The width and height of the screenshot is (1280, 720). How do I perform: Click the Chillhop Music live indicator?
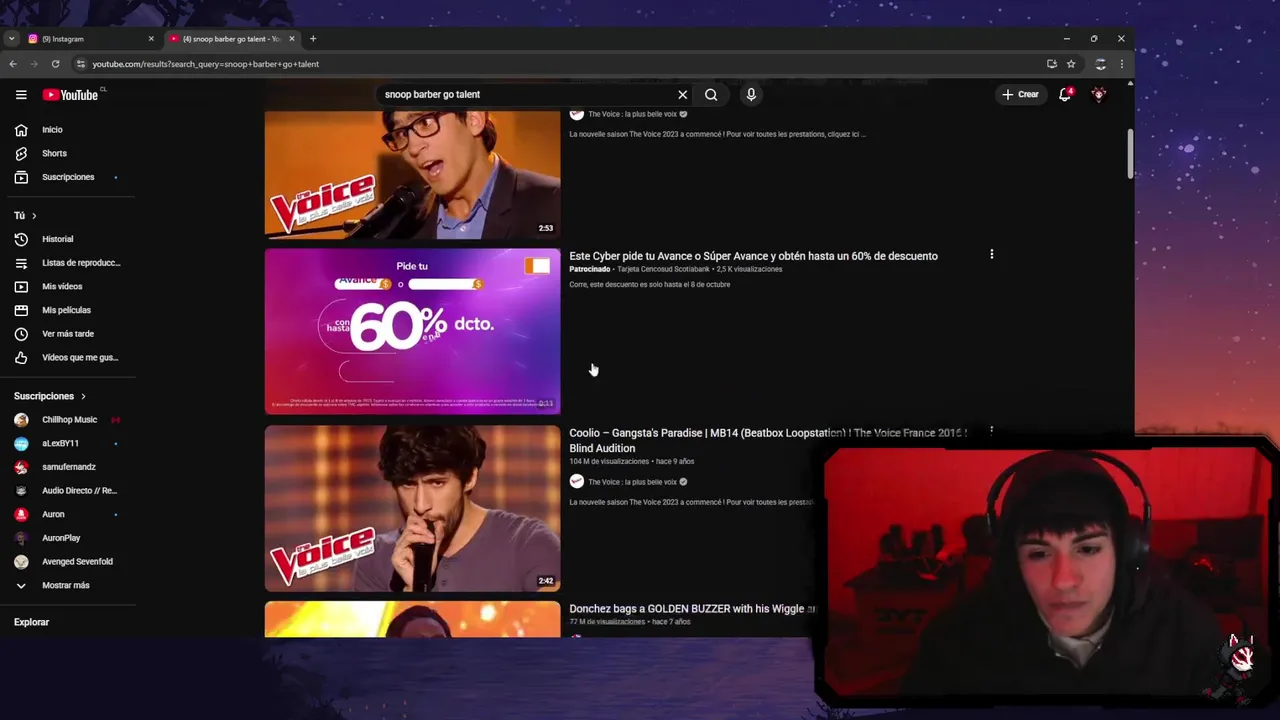click(115, 420)
